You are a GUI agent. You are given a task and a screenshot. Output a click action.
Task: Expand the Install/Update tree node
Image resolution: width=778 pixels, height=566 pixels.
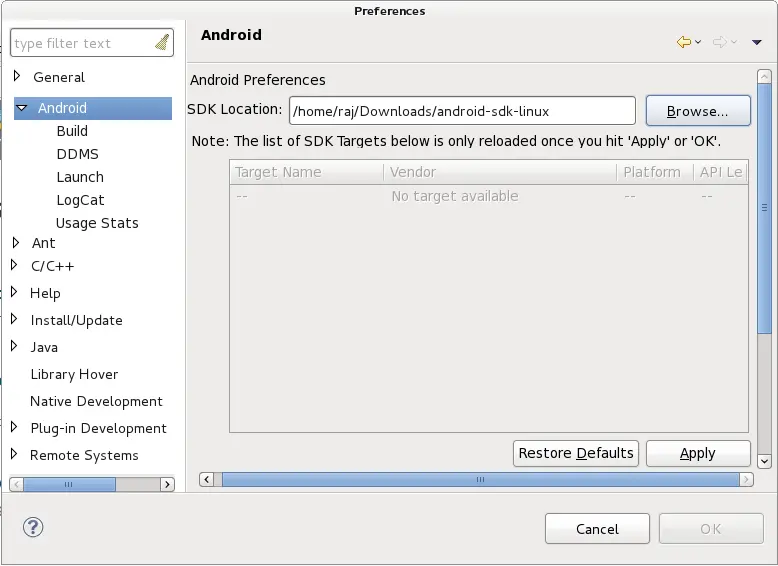[x=14, y=319]
